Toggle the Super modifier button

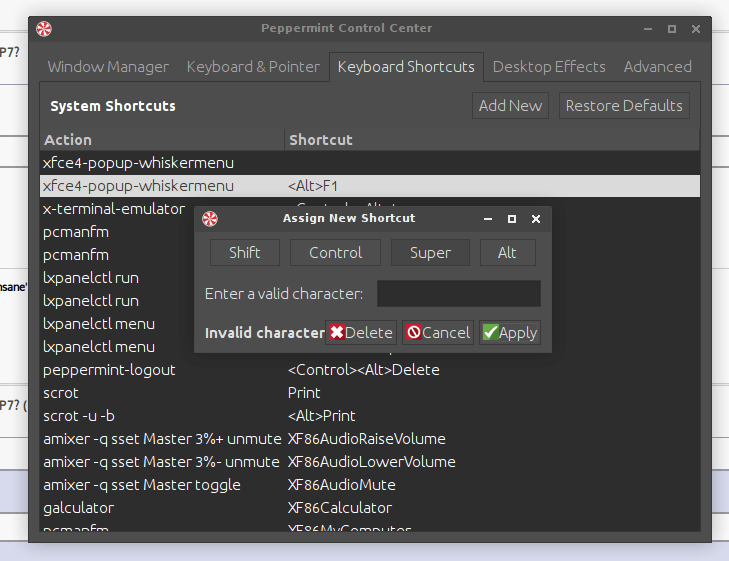(x=430, y=252)
